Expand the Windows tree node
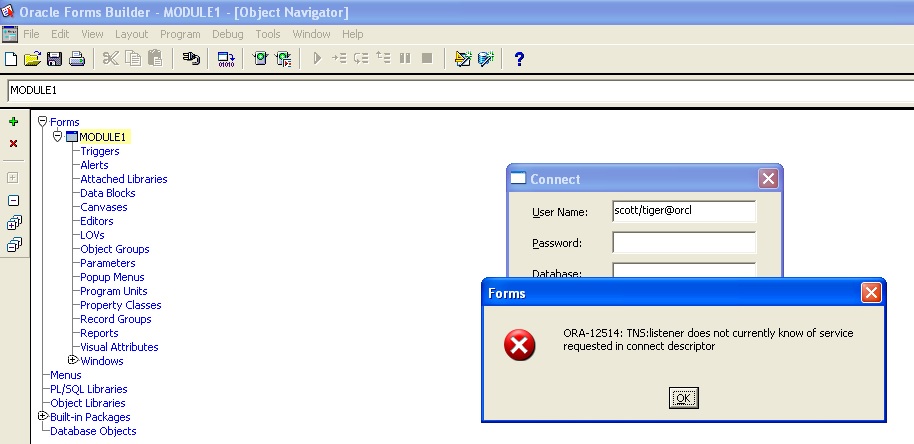Image resolution: width=914 pixels, height=444 pixels. tap(72, 360)
